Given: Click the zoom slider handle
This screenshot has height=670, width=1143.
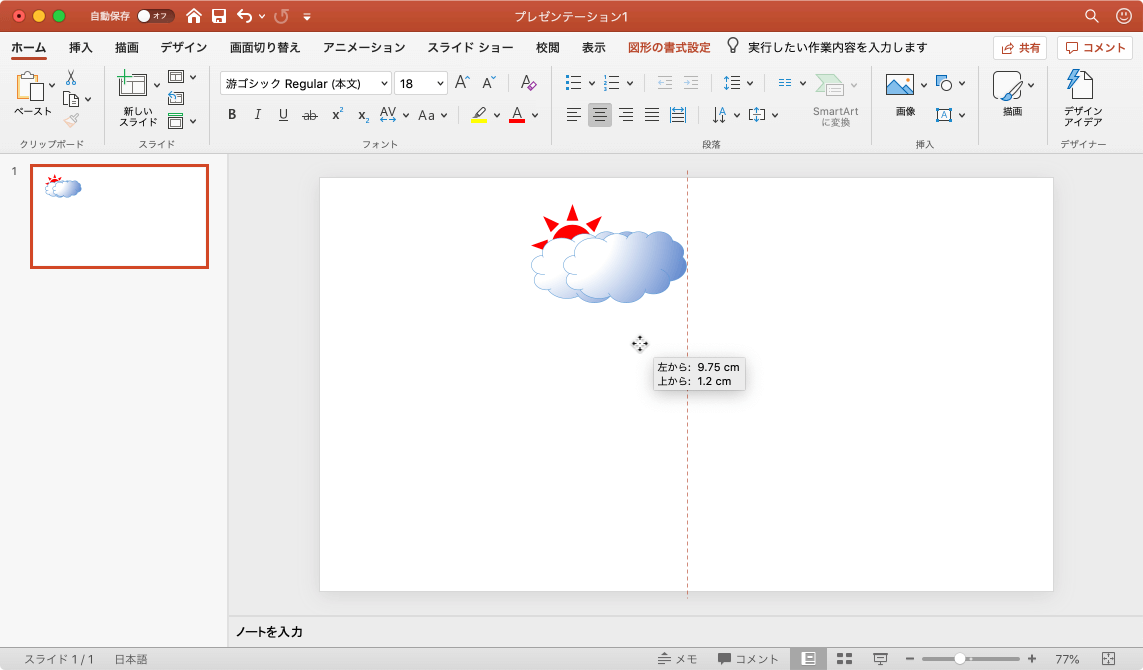Looking at the screenshot, I should click(960, 659).
